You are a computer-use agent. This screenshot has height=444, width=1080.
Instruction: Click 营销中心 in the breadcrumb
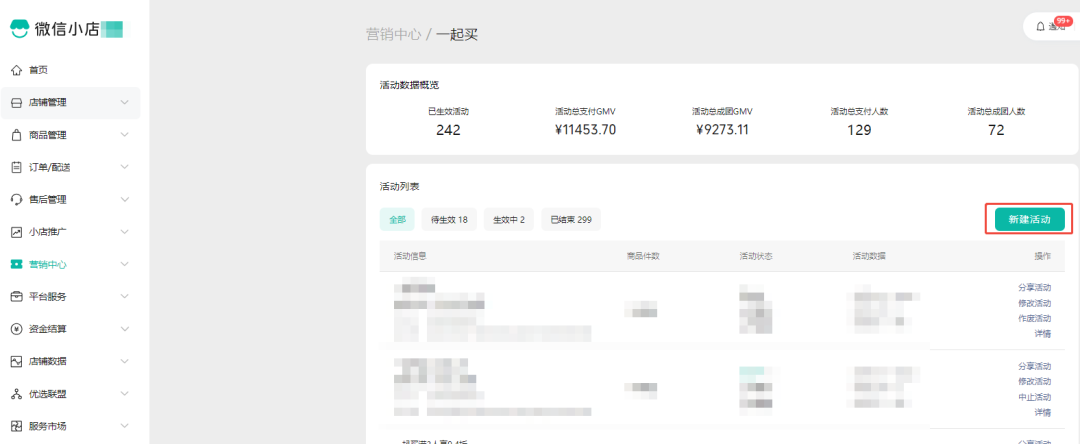[393, 35]
